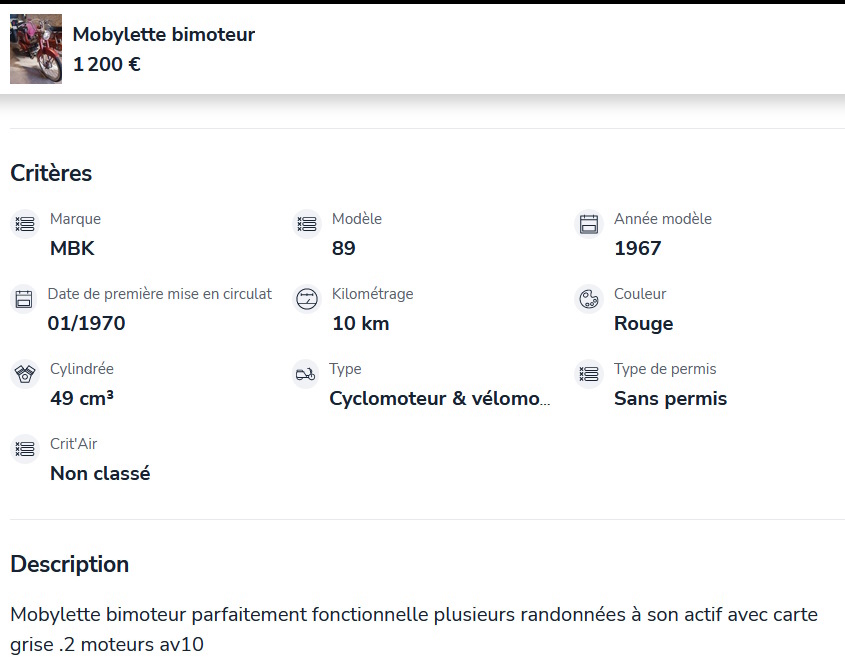Click the truncated Cyclomoteur & vélomo… value
Viewport: 845px width, 670px height.
click(440, 399)
